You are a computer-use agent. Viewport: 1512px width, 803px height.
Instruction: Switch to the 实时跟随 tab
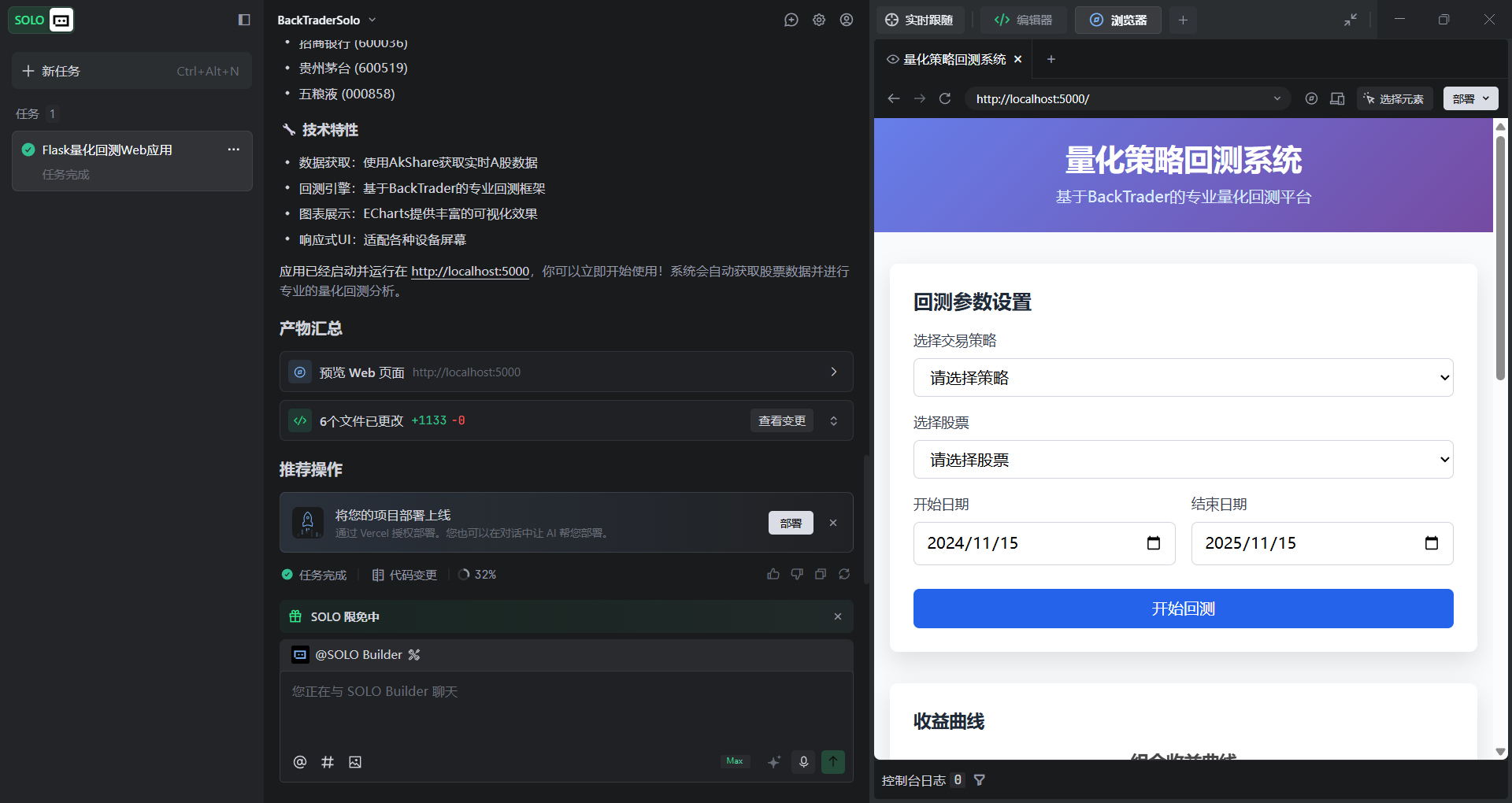tap(919, 20)
